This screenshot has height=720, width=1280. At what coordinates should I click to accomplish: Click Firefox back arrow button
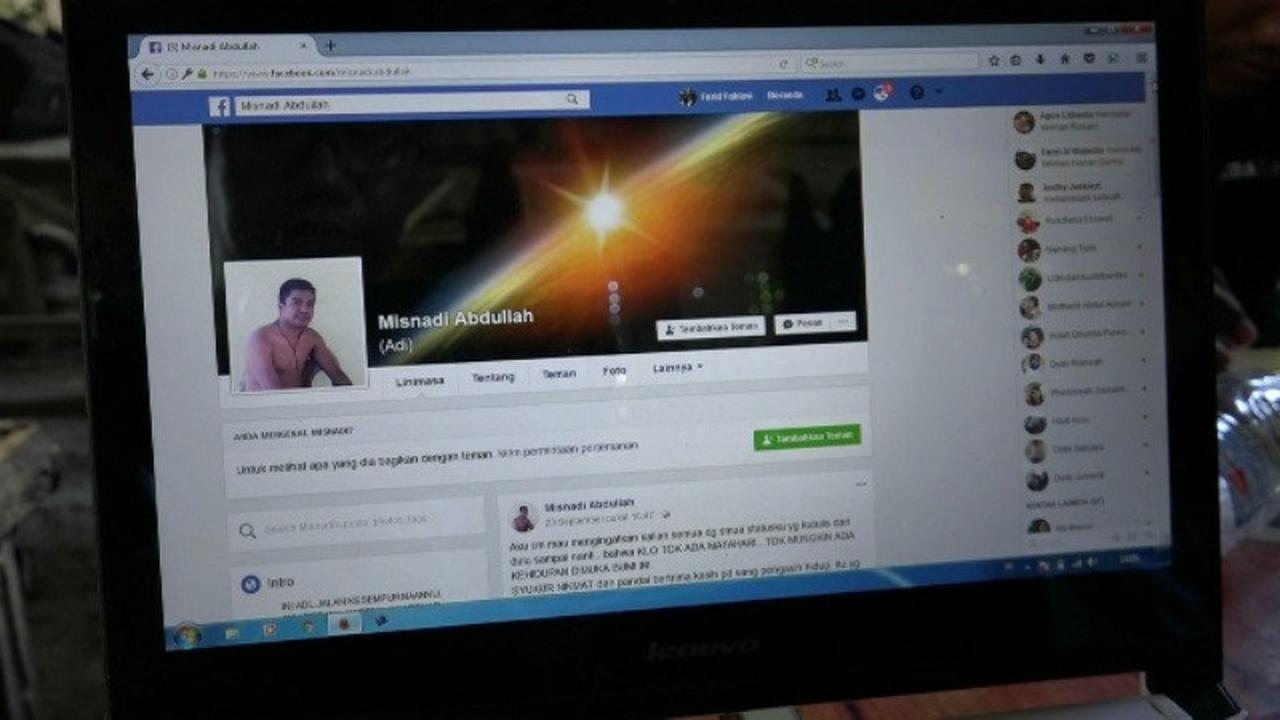(148, 74)
